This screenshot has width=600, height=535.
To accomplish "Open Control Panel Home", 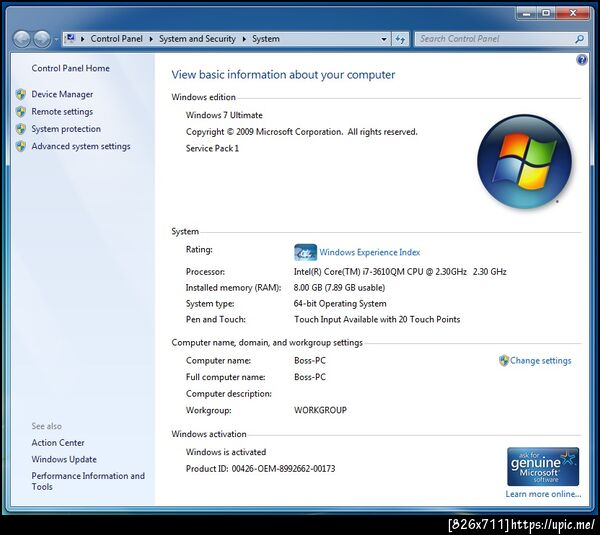I will [x=70, y=68].
